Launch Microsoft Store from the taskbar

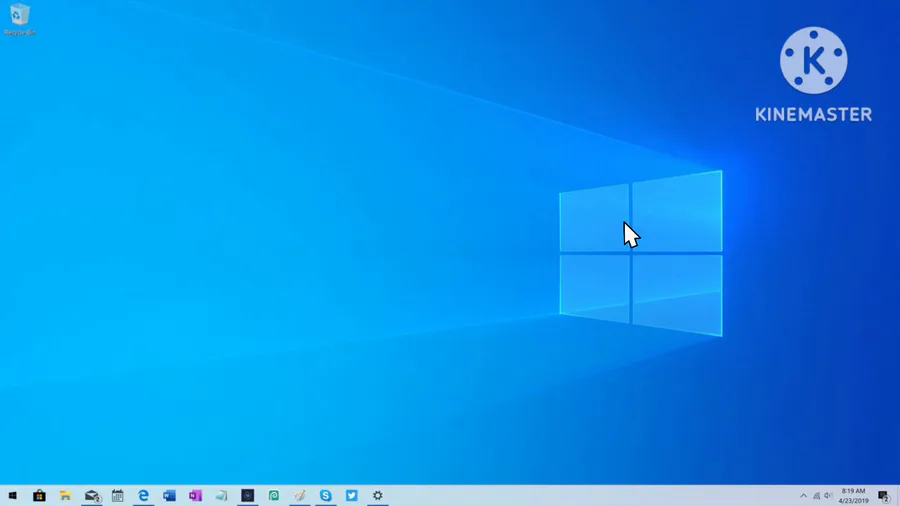pos(39,496)
